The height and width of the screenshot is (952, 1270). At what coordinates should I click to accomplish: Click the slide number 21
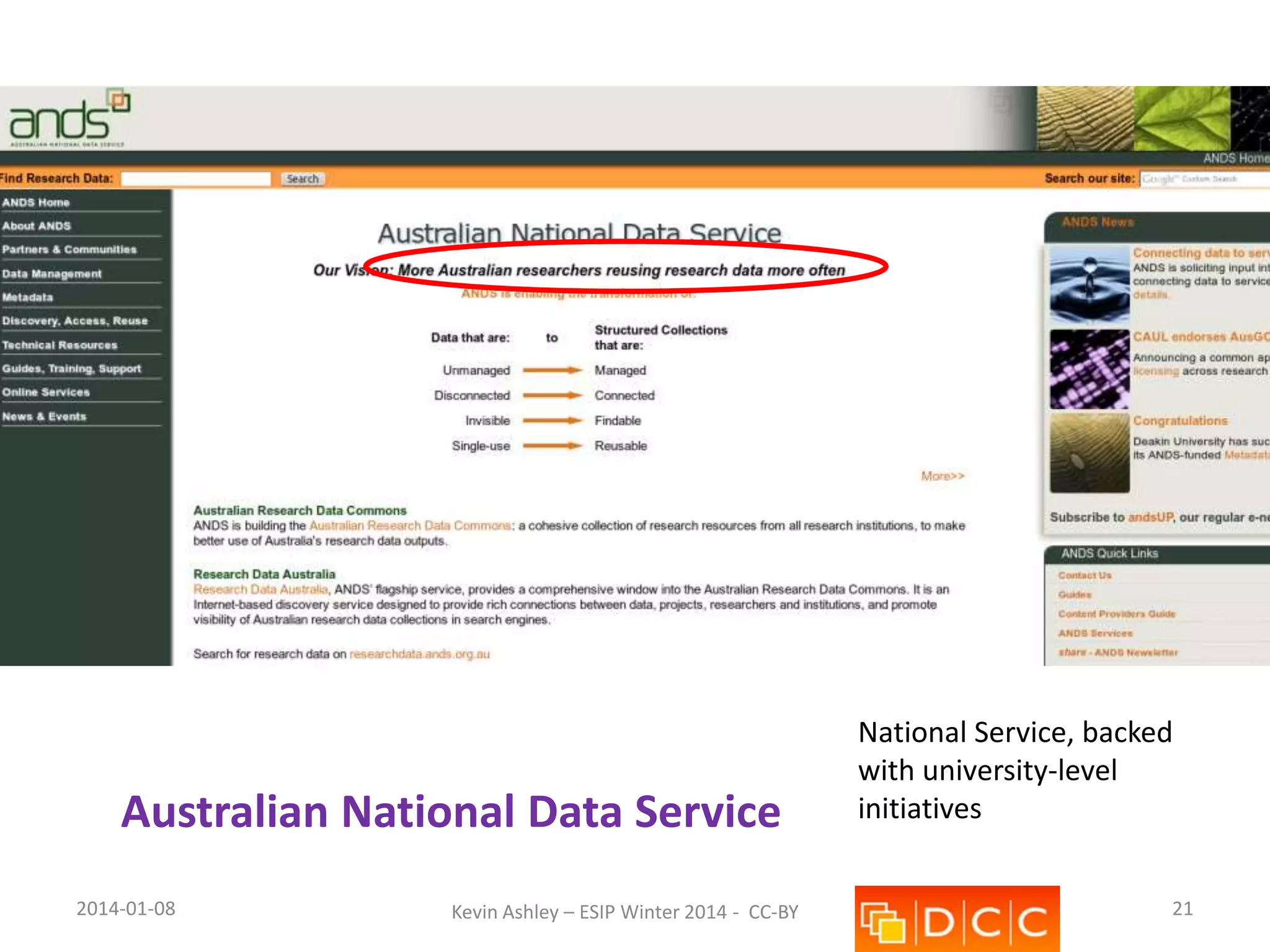(x=1183, y=909)
